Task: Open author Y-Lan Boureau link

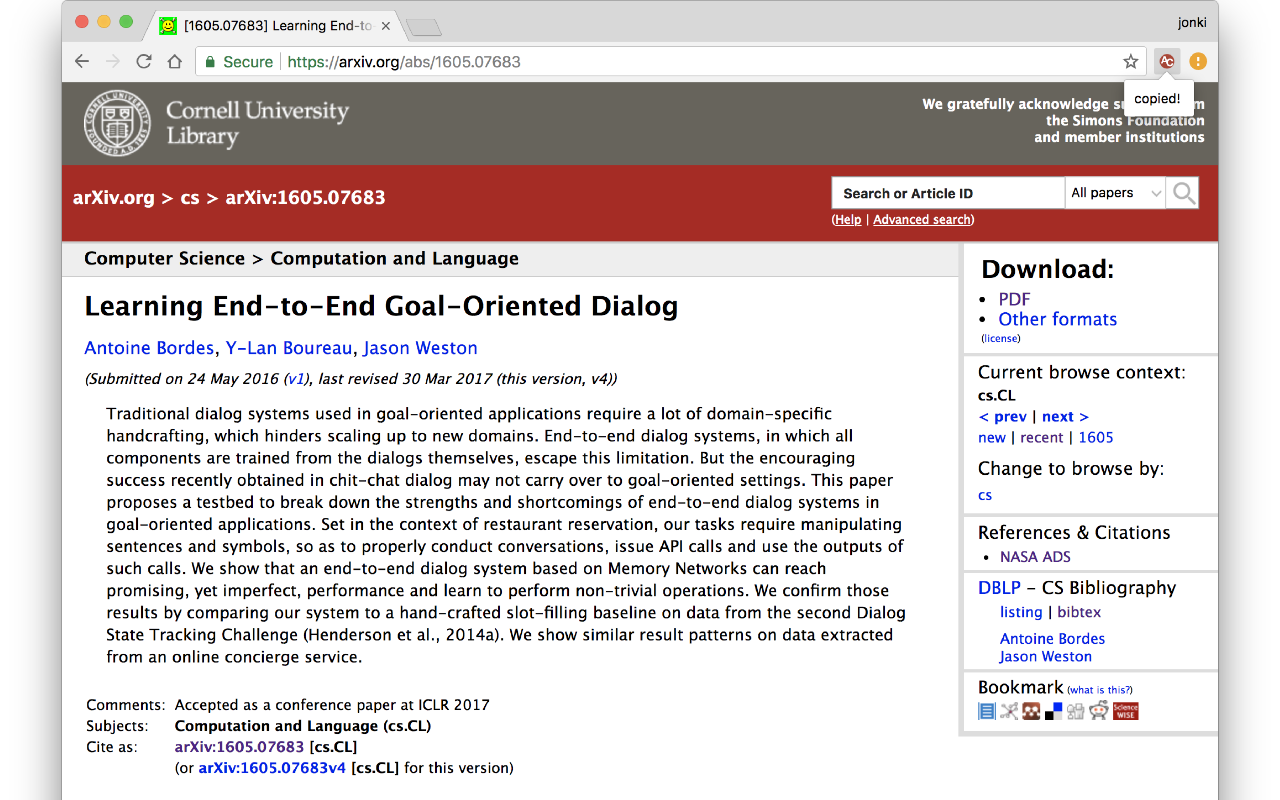Action: (x=289, y=348)
